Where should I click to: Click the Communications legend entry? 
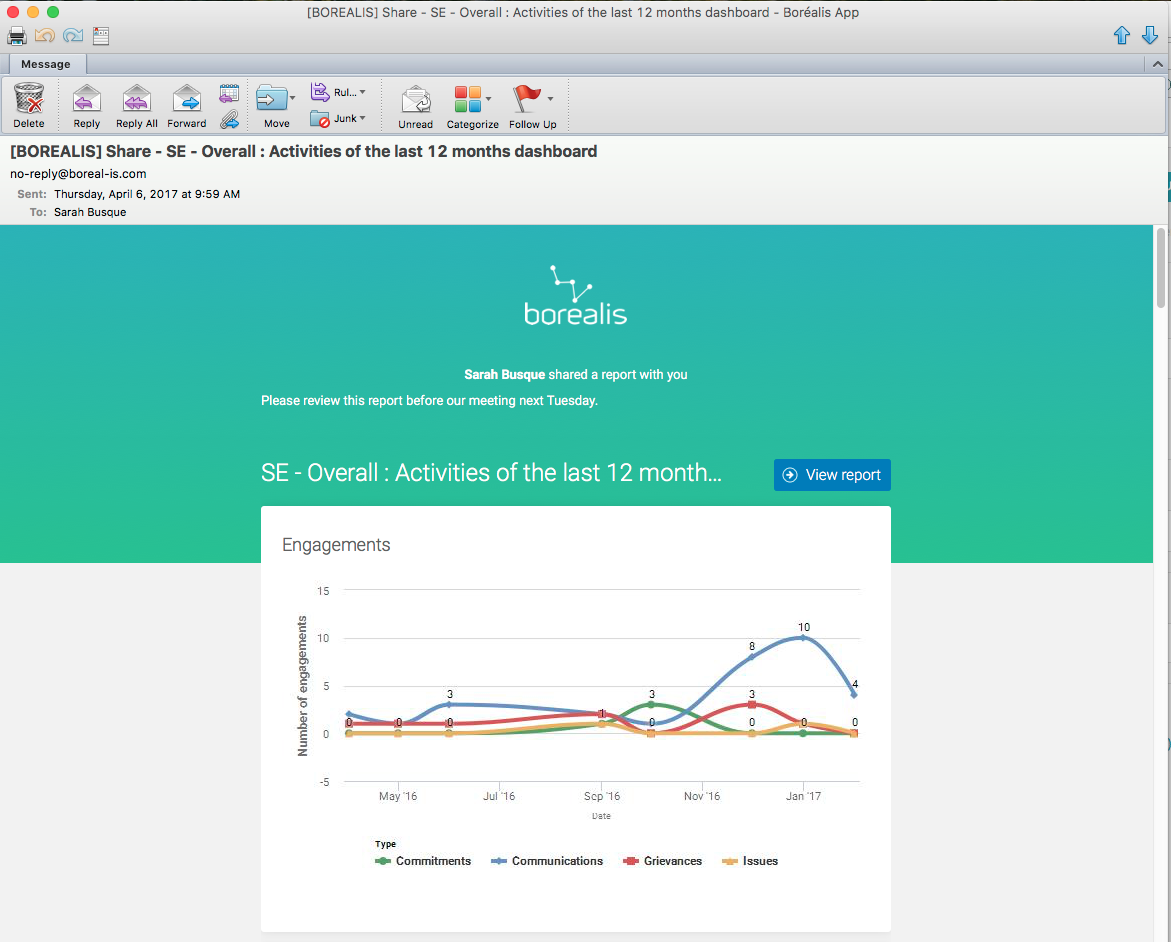547,861
